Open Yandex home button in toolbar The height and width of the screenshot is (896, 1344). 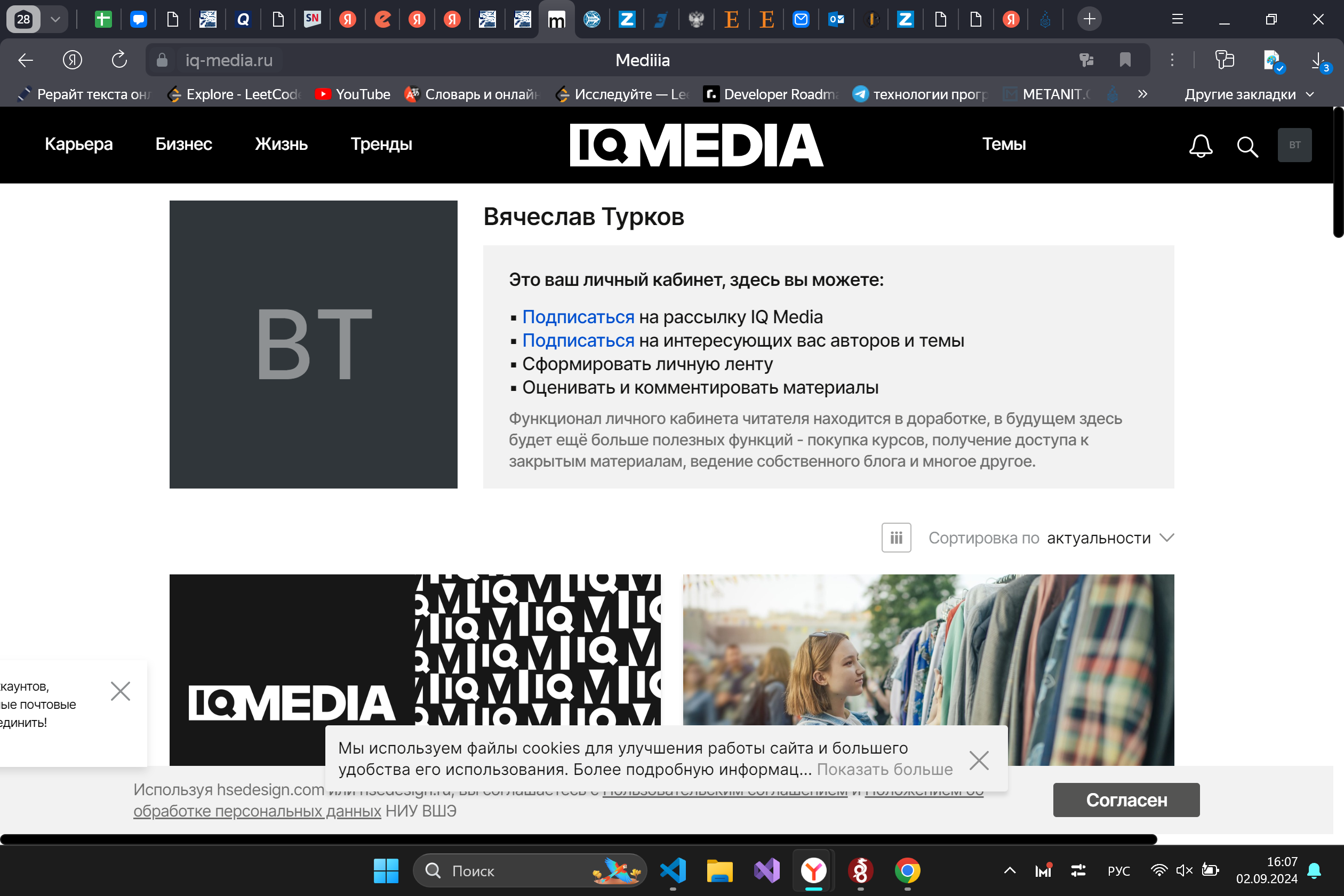[x=72, y=60]
